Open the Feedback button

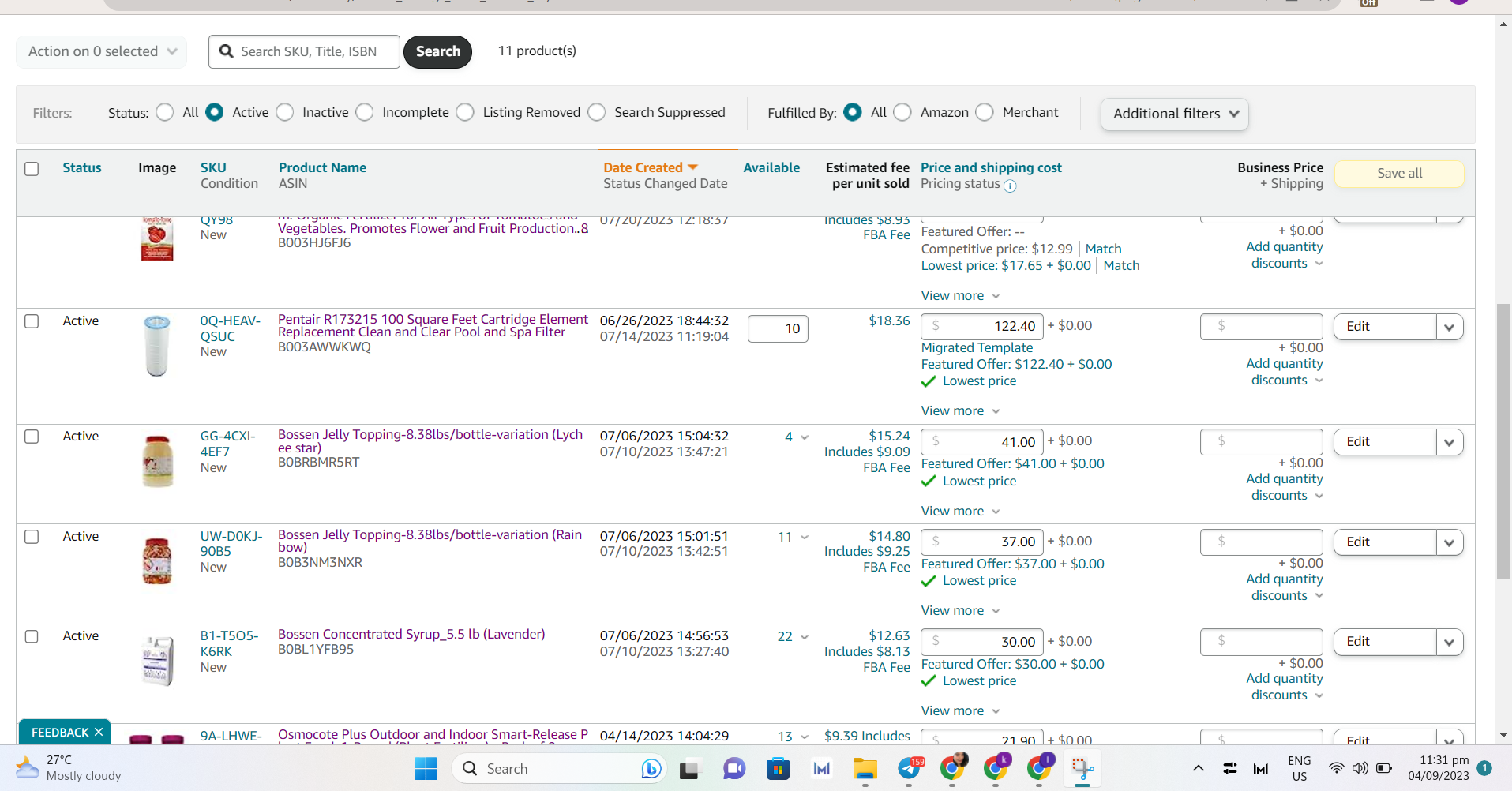60,732
